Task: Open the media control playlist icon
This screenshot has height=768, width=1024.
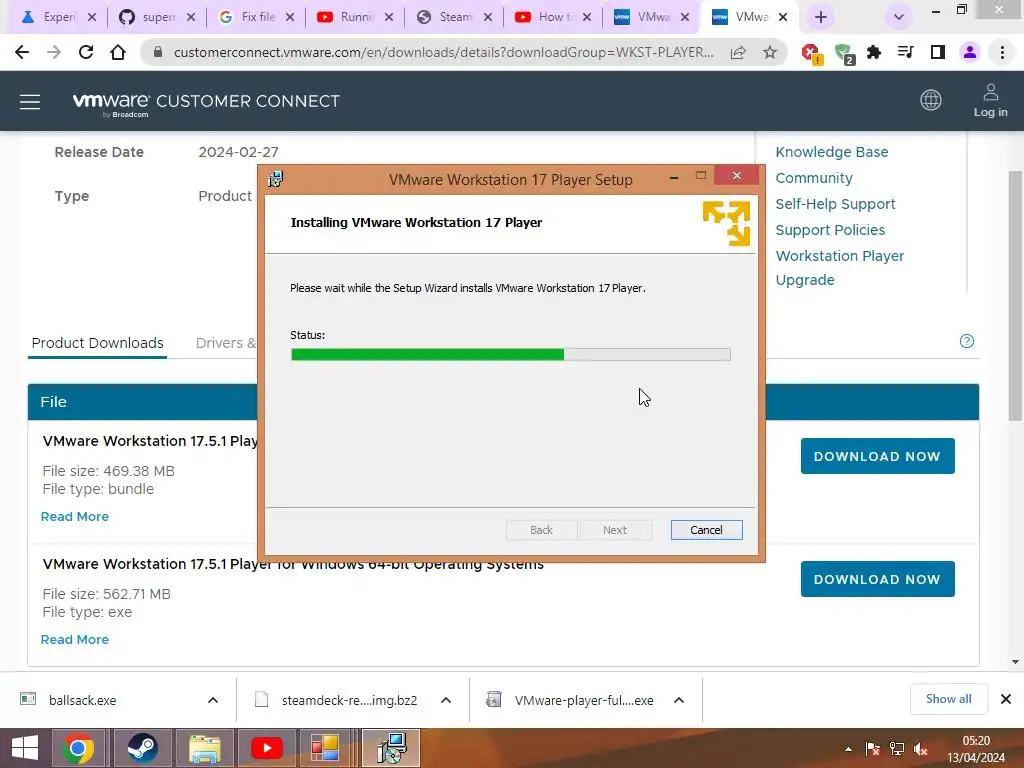Action: pyautogui.click(x=906, y=52)
